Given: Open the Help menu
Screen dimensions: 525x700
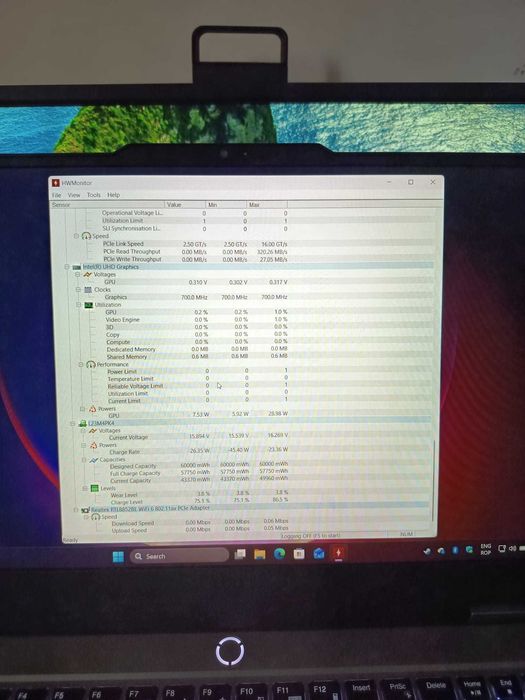Looking at the screenshot, I should [x=113, y=195].
